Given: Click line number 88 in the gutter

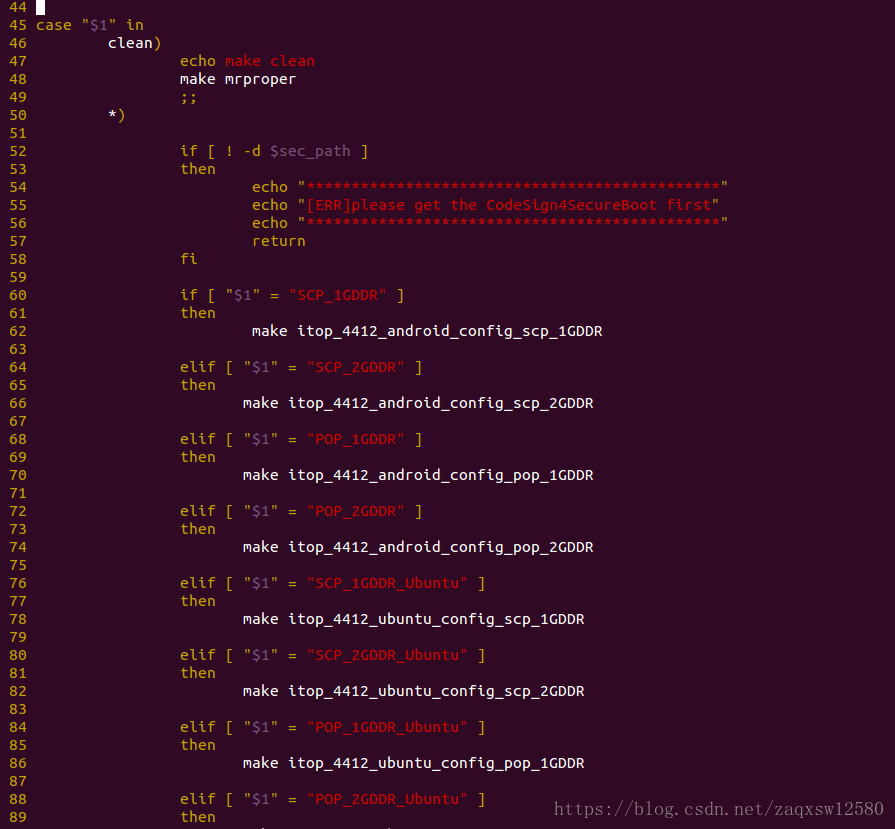Looking at the screenshot, I should click(x=18, y=799).
